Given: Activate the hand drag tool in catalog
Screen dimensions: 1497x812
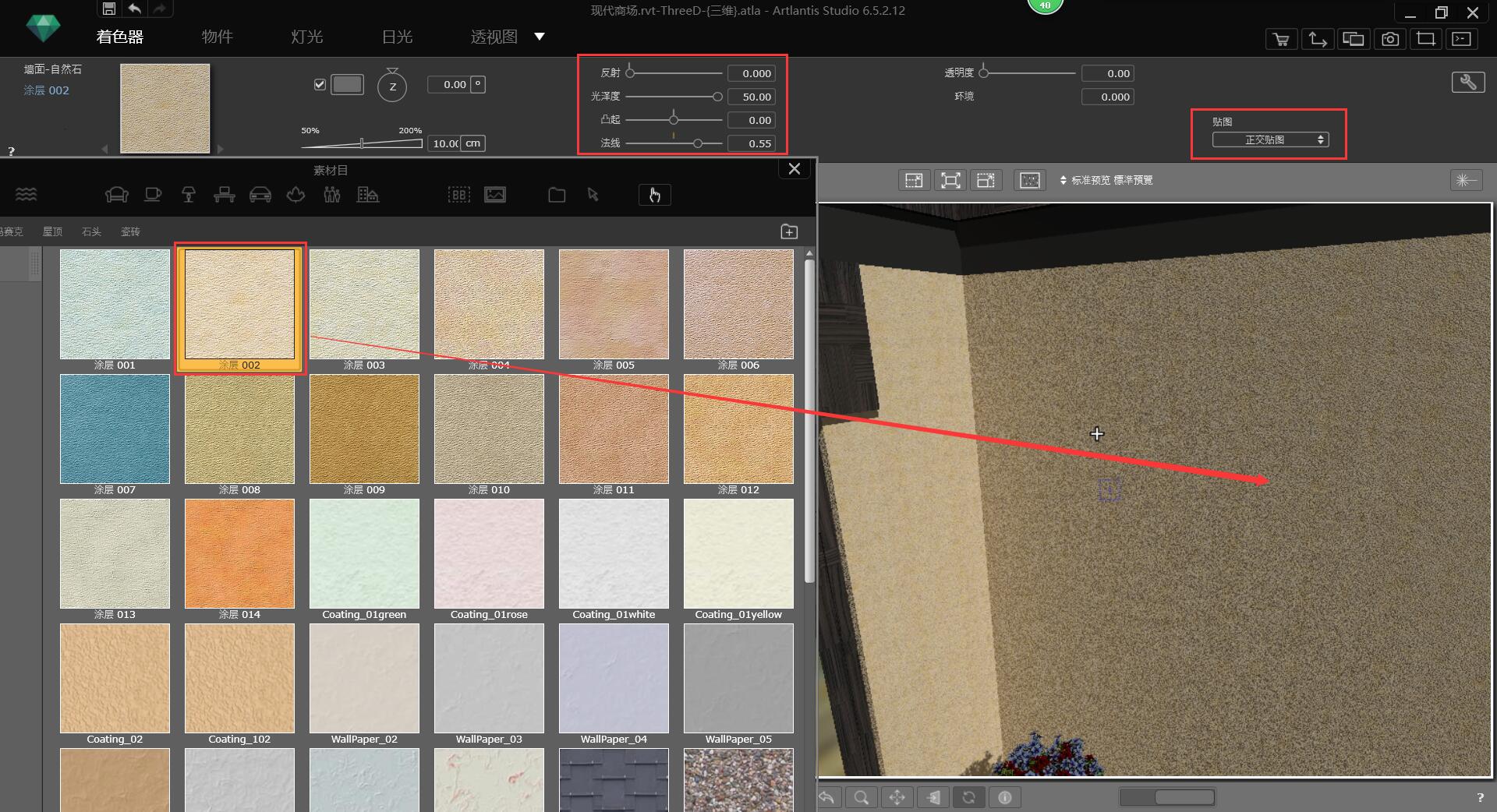Looking at the screenshot, I should coord(655,195).
